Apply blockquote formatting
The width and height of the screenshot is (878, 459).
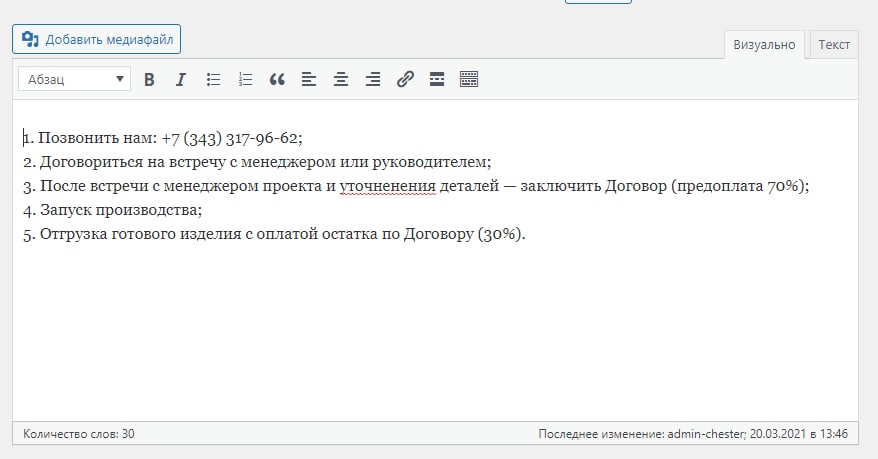point(277,79)
